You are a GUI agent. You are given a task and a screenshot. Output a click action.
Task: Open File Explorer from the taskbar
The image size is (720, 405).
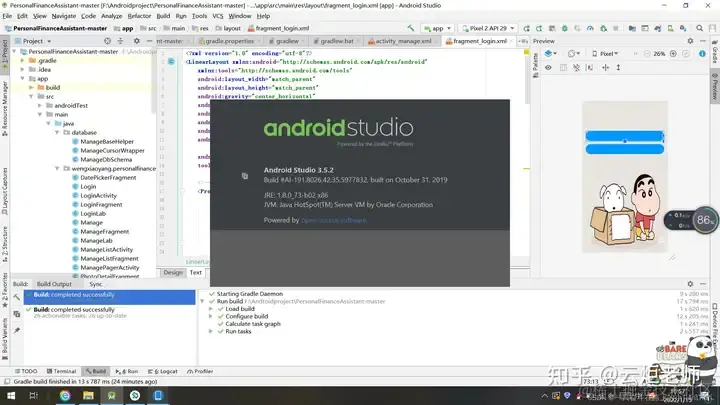click(88, 395)
